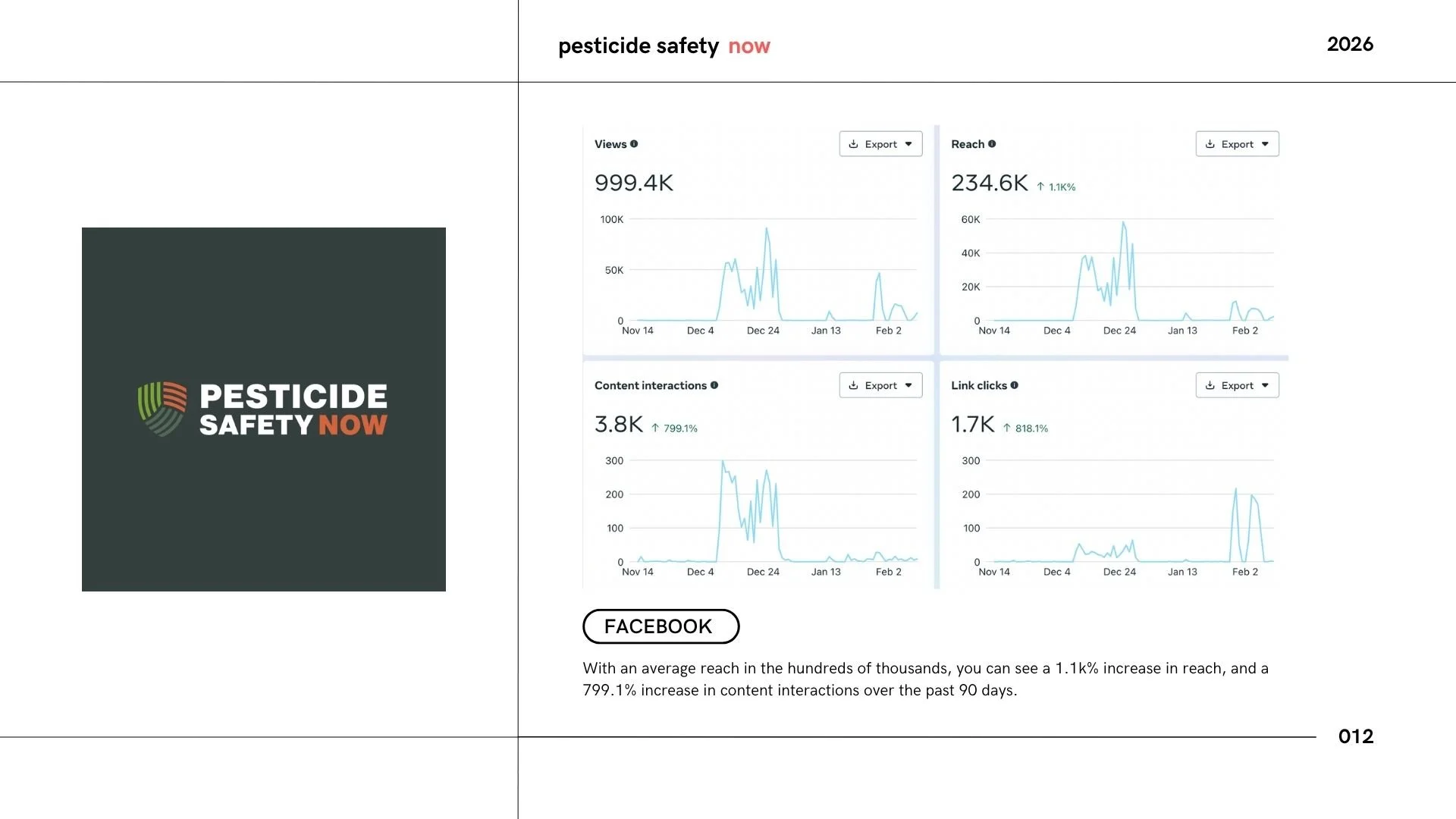Expand the Views Export dropdown arrow
Image resolution: width=1456 pixels, height=819 pixels.
coord(908,144)
